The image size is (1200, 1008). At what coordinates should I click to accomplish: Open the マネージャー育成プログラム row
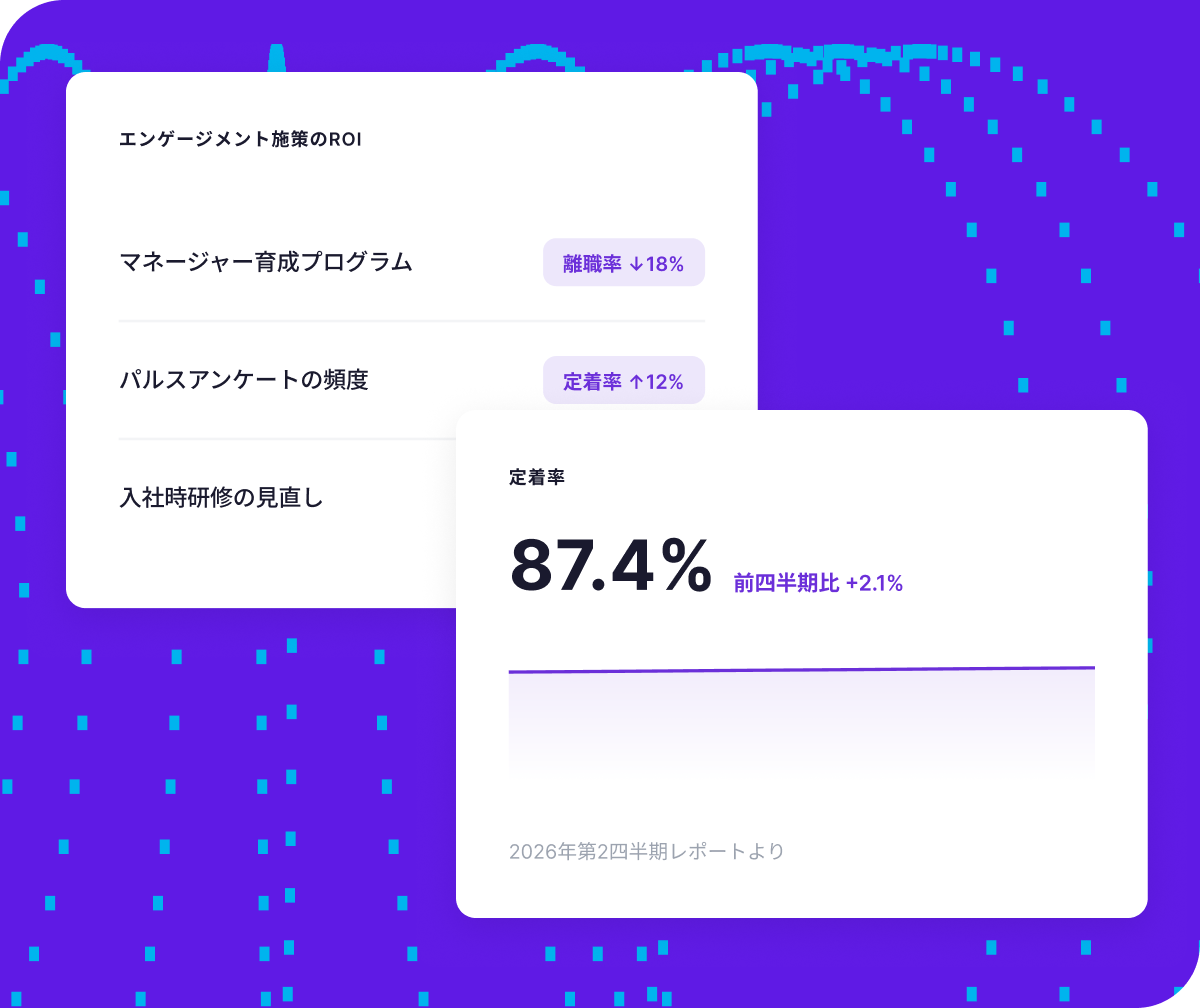412,263
